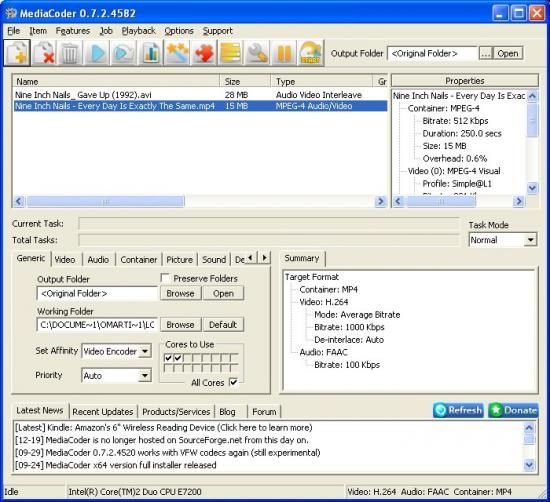Switch to the Container tab

click(x=139, y=260)
